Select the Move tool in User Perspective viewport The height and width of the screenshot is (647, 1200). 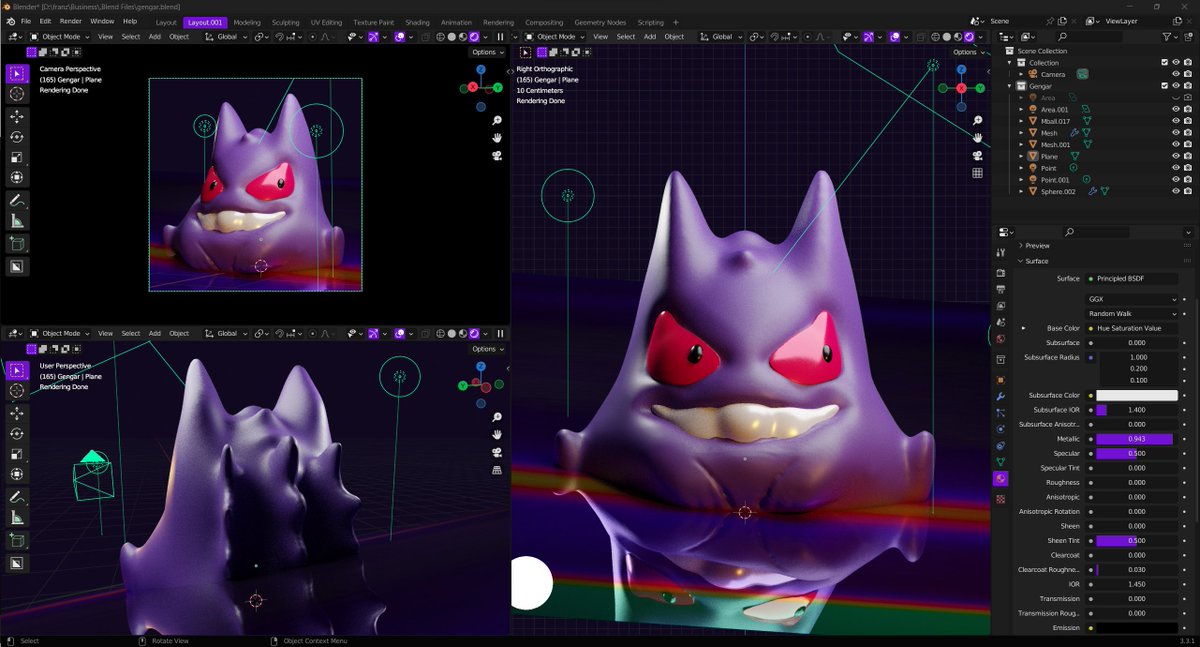[17, 413]
